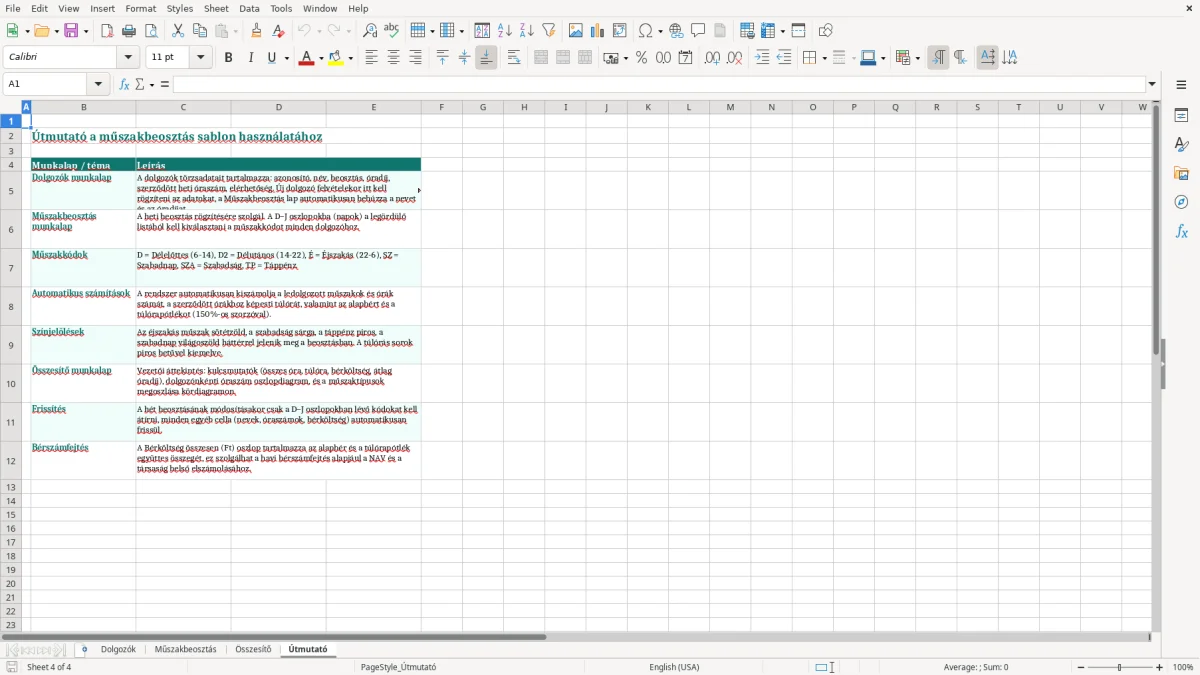This screenshot has height=675, width=1200.
Task: Toggle Center Horizontally alignment
Action: pos(393,58)
